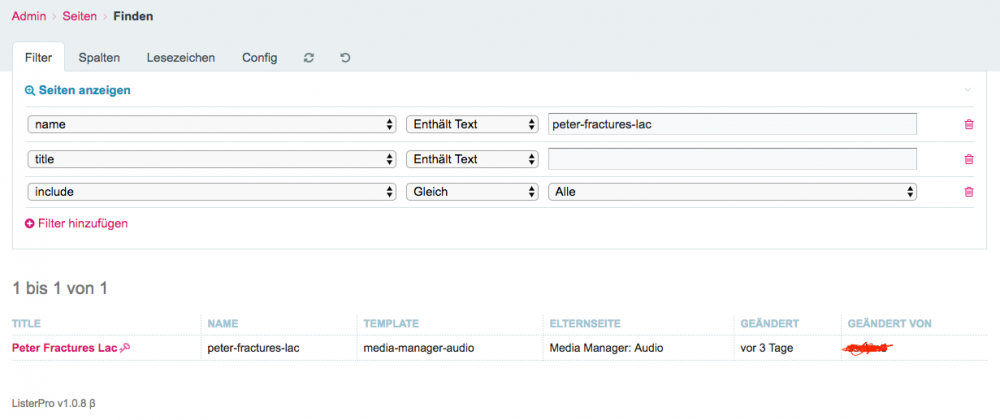Click the magnifier icon beside Seiten anzeigen
The height and width of the screenshot is (420, 1000).
[x=30, y=90]
